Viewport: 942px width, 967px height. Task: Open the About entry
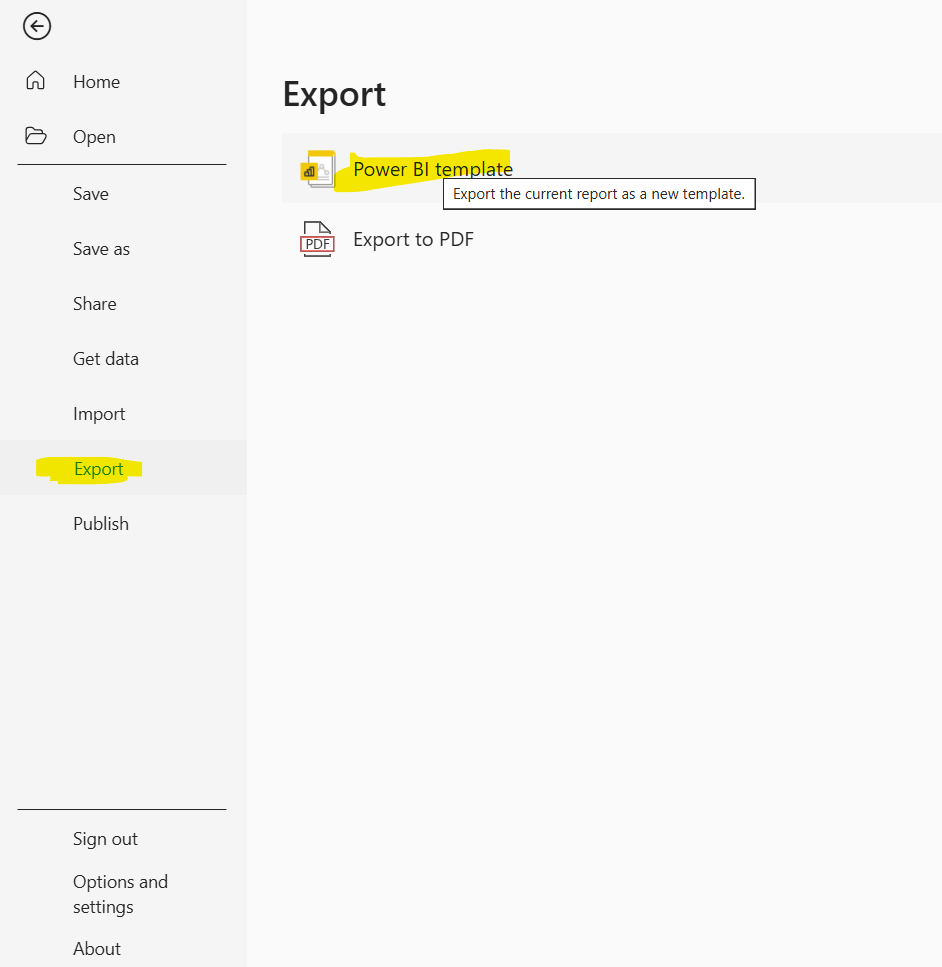coord(97,949)
